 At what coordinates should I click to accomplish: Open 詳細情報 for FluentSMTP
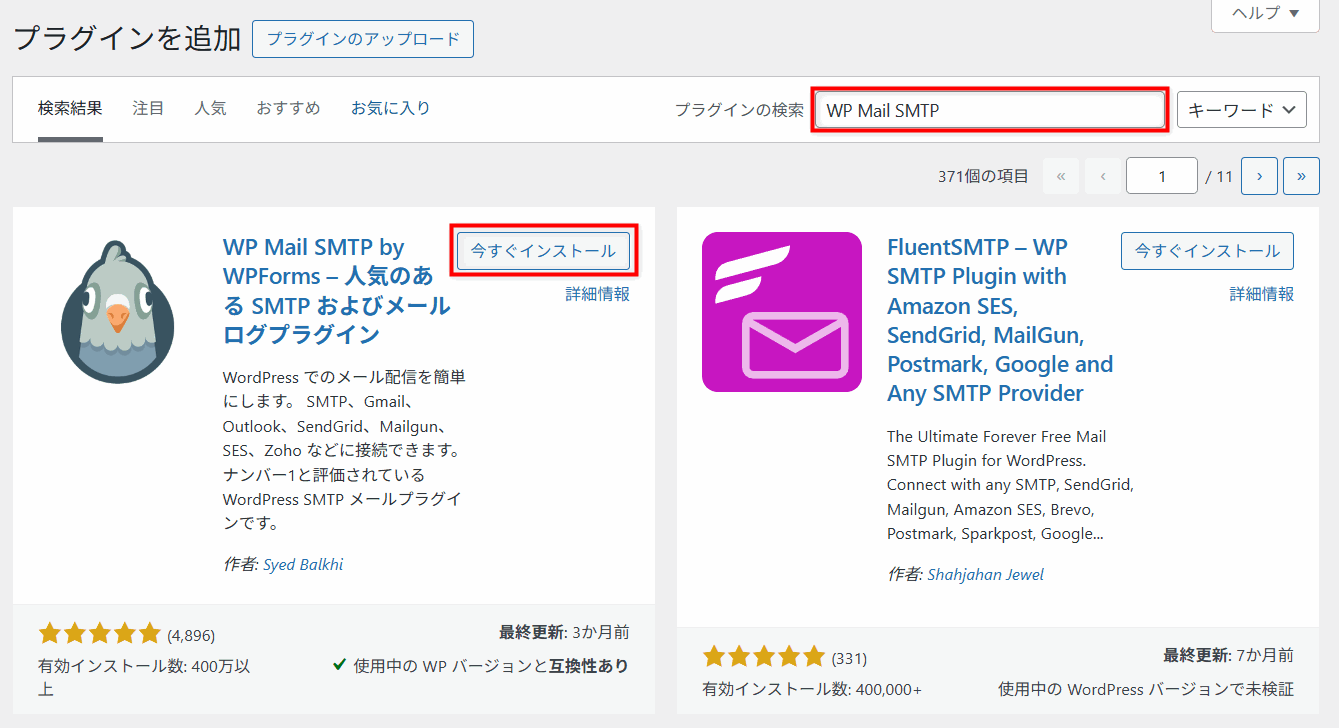point(1261,294)
